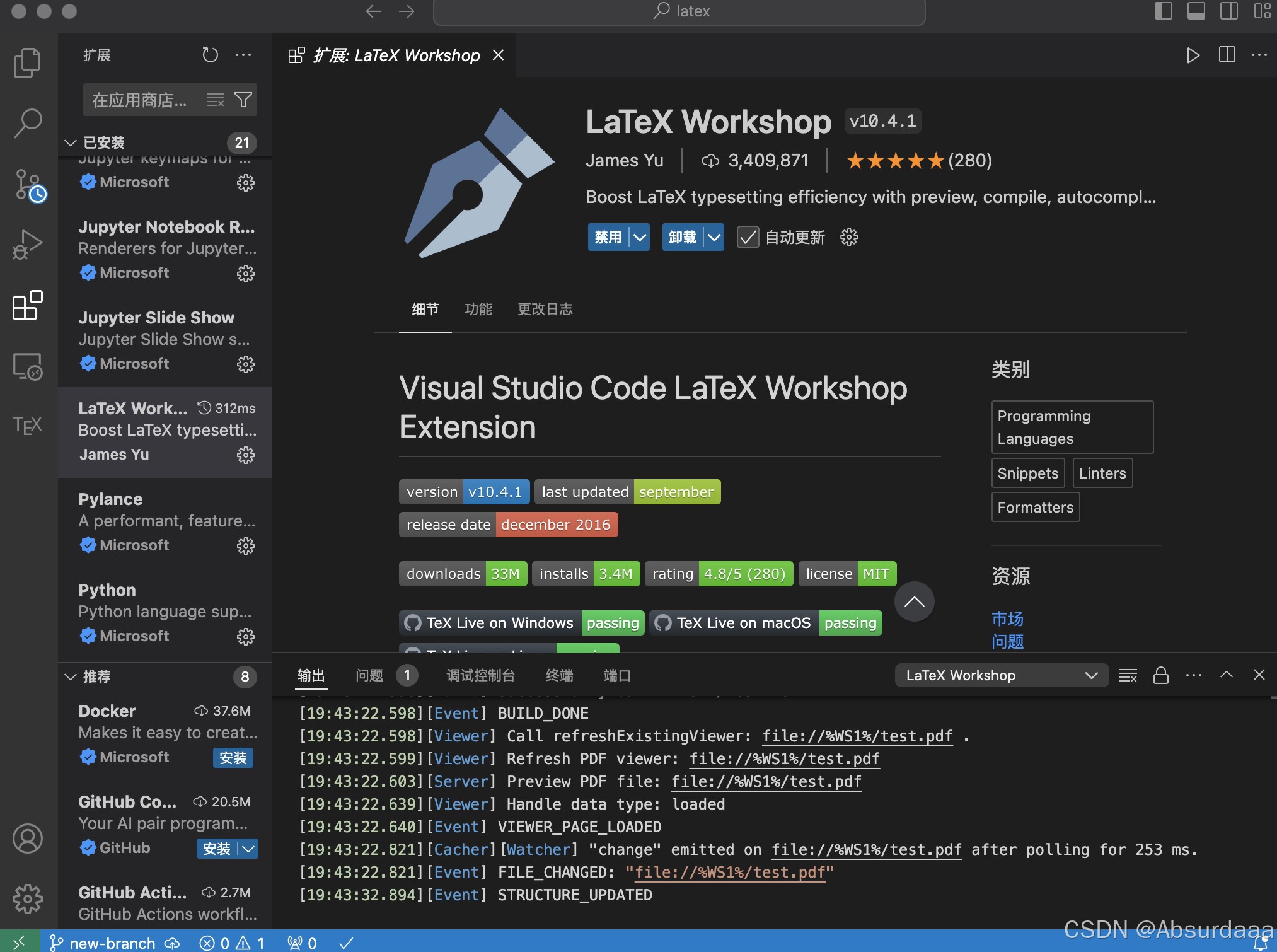Image resolution: width=1277 pixels, height=952 pixels.
Task: Open settings gear for Jupyter Slide Show
Action: coord(245,364)
